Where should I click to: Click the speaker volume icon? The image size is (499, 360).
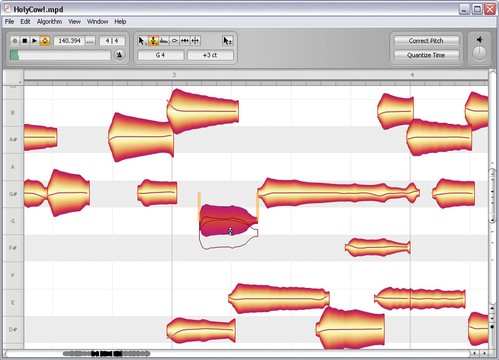coord(479,40)
